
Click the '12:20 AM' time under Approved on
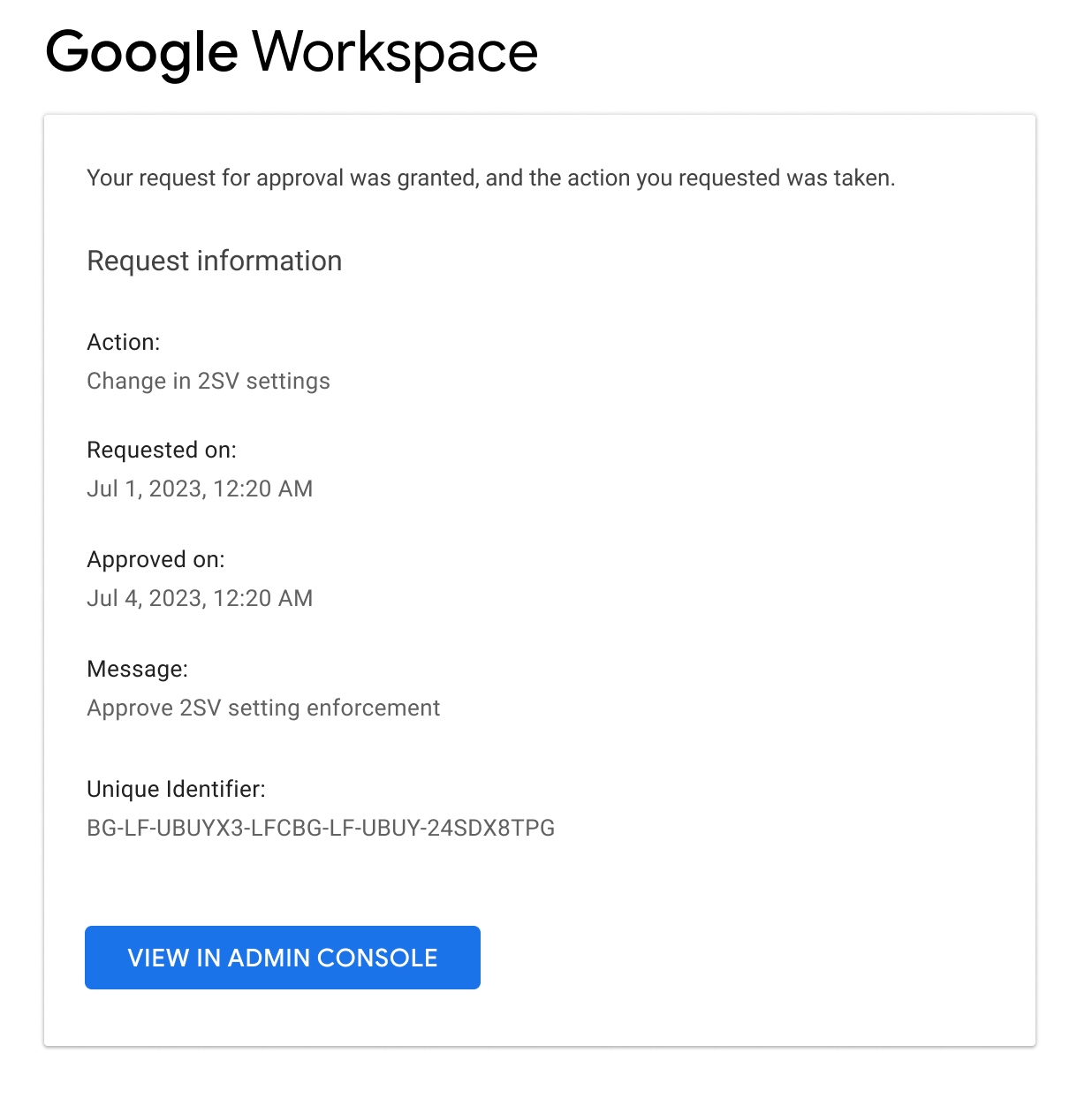[x=263, y=598]
